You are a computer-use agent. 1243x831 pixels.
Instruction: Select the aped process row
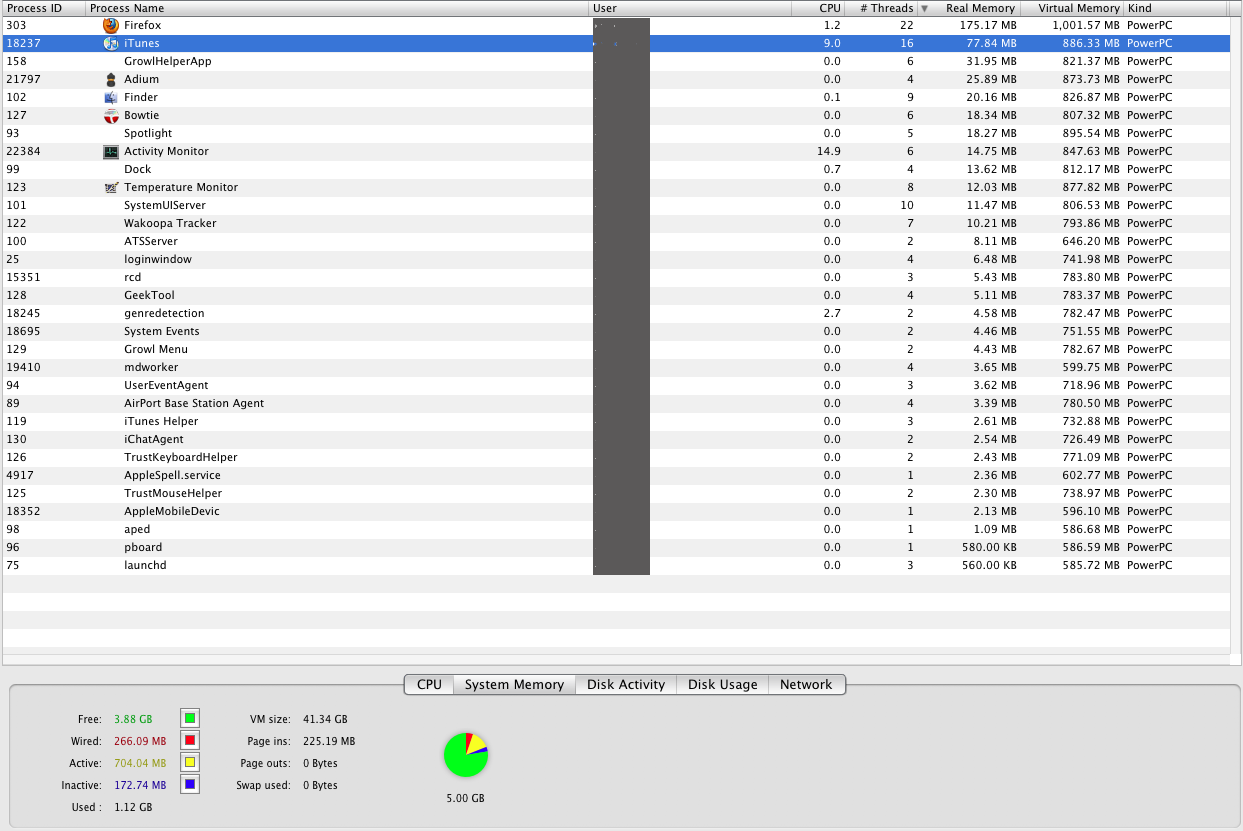(616, 529)
